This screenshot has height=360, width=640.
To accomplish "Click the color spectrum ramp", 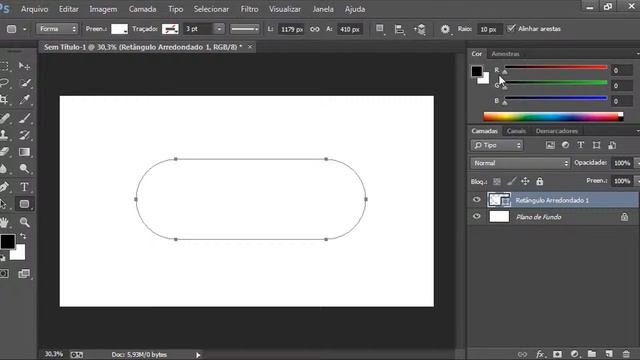I will pyautogui.click(x=553, y=117).
